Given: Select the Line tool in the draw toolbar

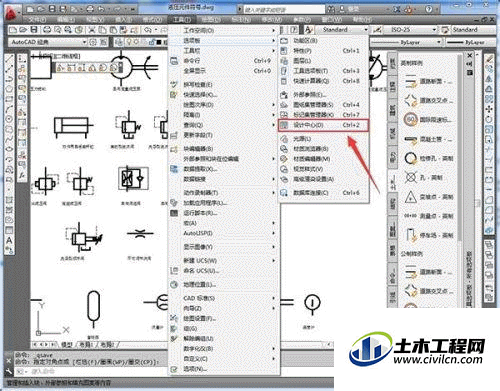Looking at the screenshot, I should pyautogui.click(x=9, y=59).
